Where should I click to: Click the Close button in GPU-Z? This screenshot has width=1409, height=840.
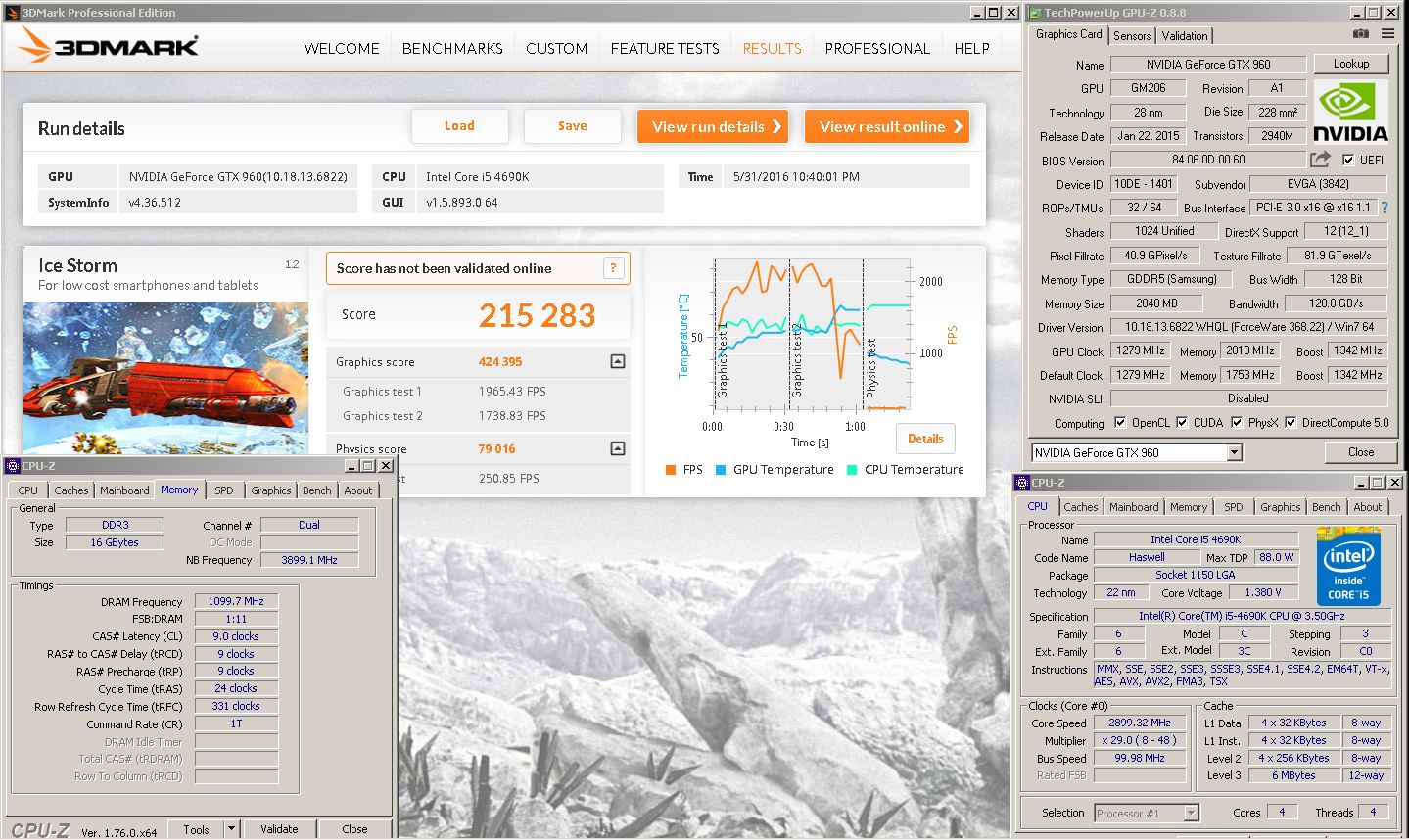[1360, 452]
